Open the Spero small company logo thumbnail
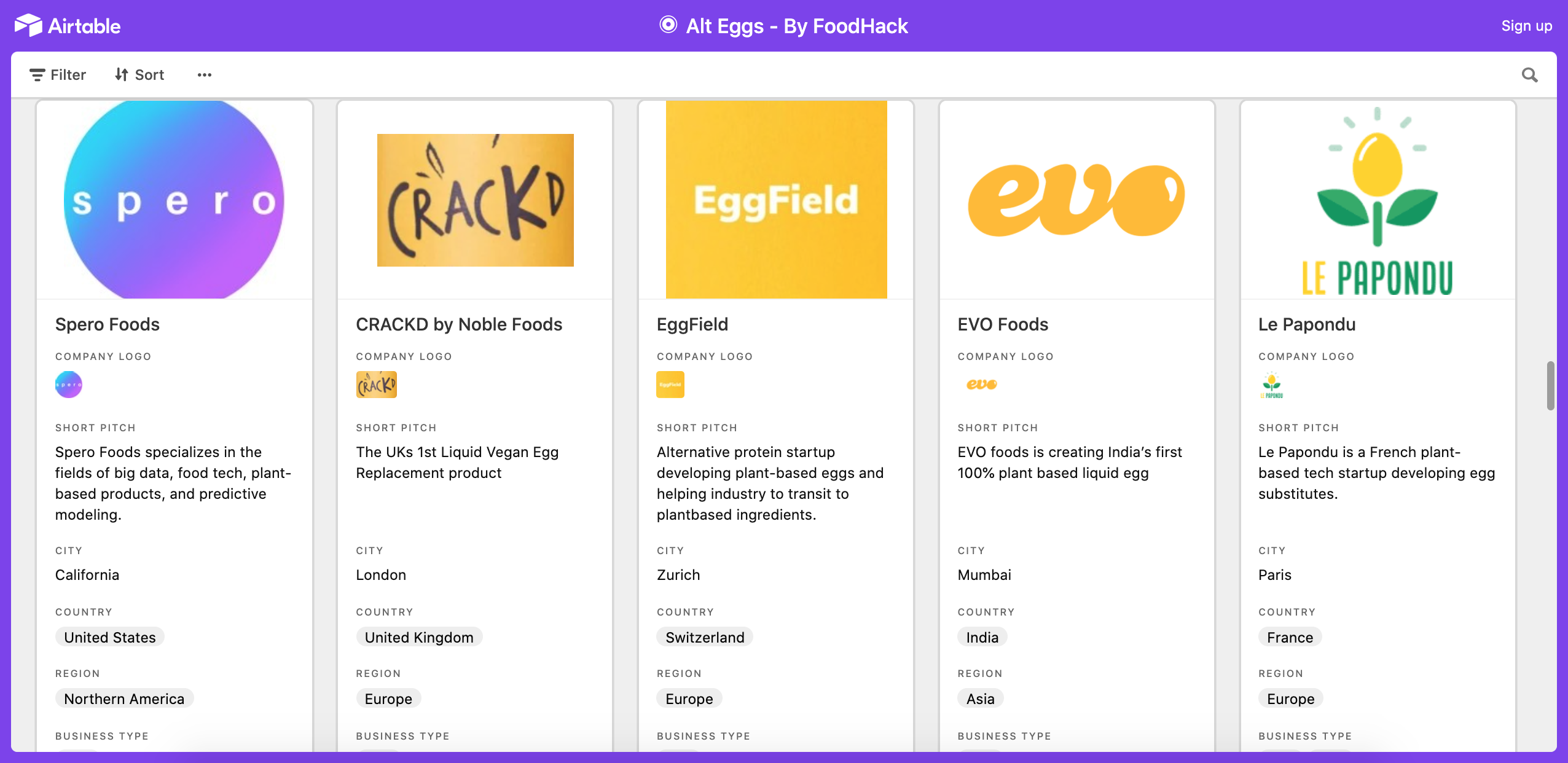The height and width of the screenshot is (763, 1568). [x=69, y=385]
